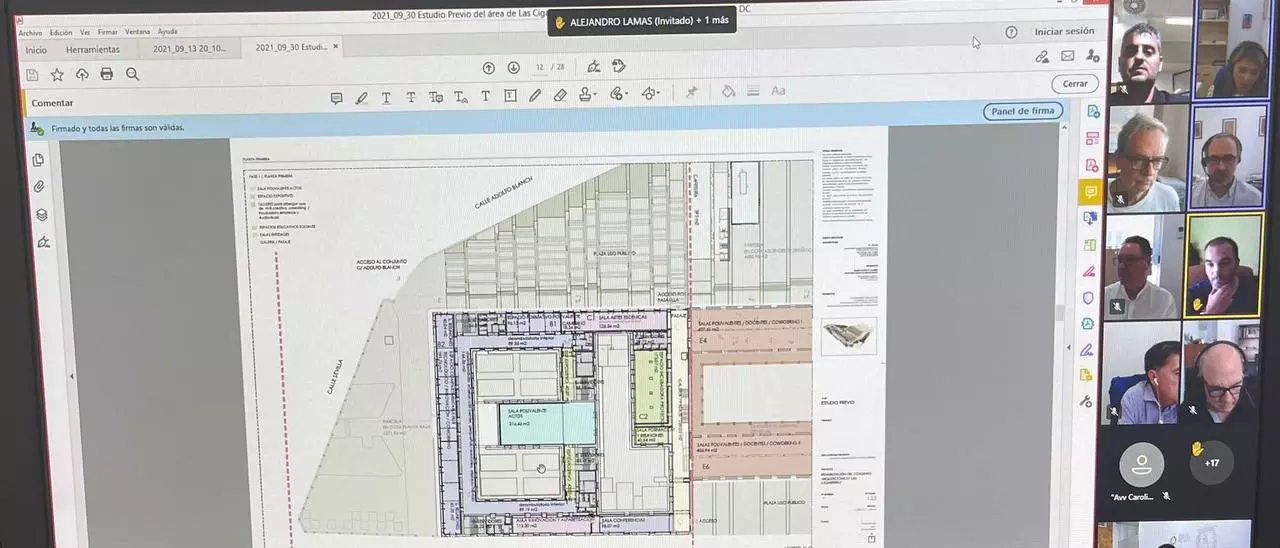Viewport: 1280px width, 548px height.
Task: Go to the next page using the down arrow
Action: [513, 67]
